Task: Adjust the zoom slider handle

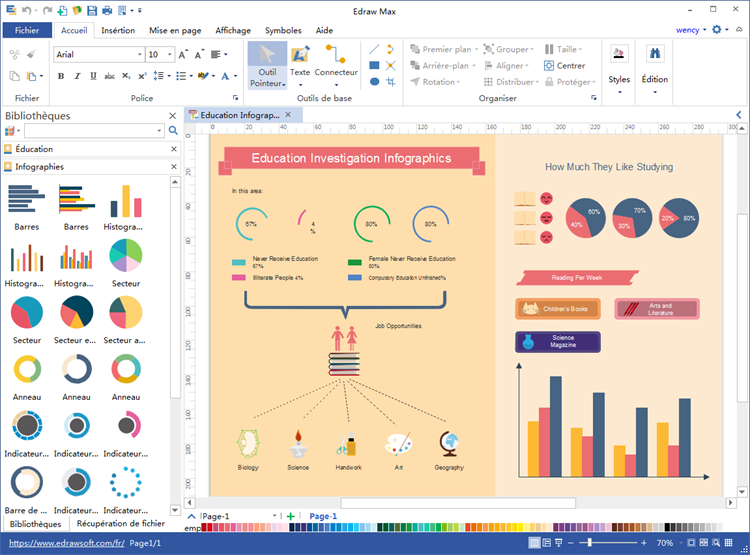Action: 590,543
